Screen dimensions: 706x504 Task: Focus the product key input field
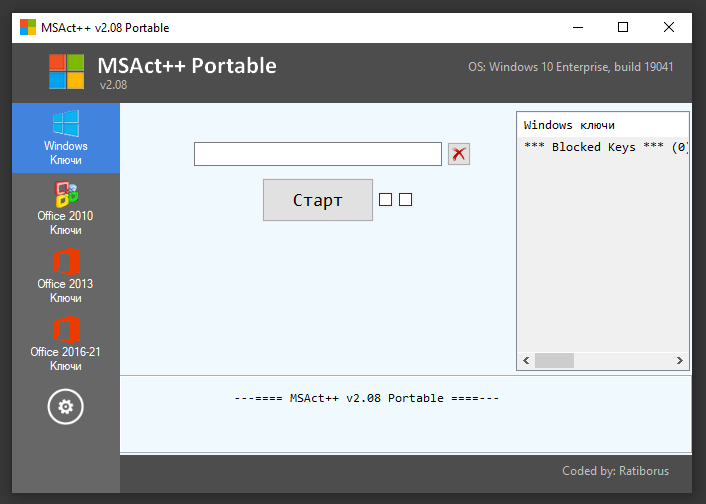(317, 153)
